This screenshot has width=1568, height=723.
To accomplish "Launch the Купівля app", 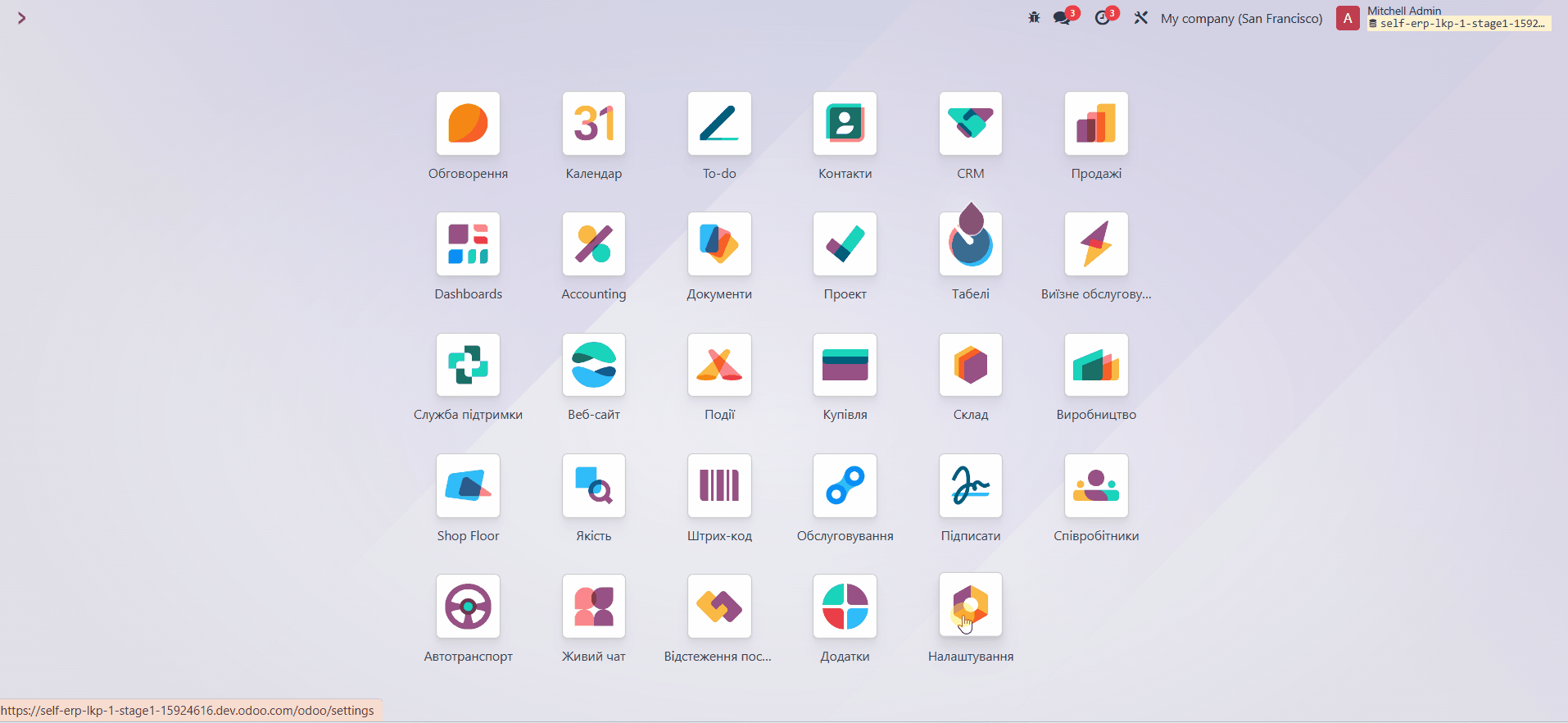I will 845,365.
